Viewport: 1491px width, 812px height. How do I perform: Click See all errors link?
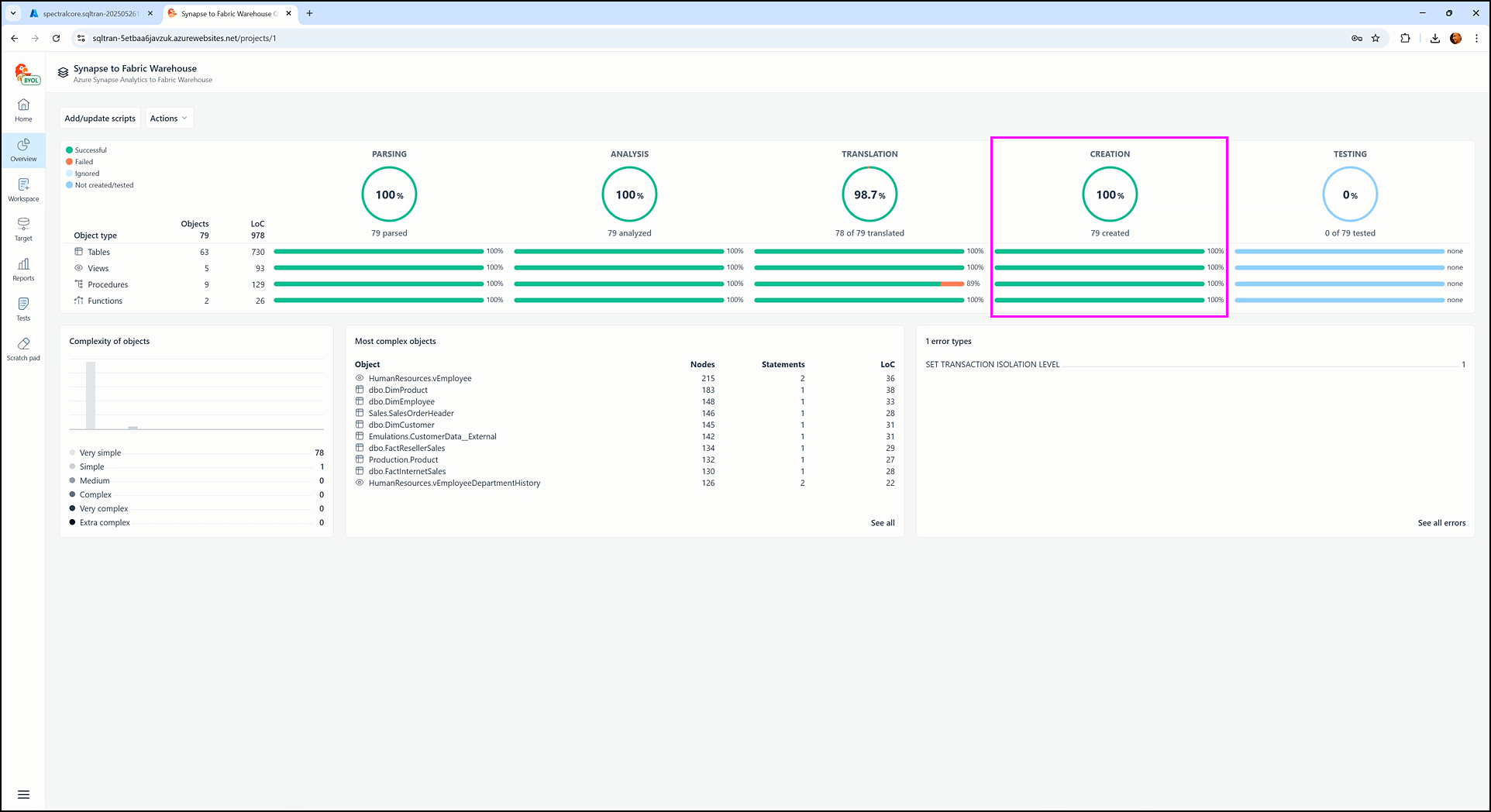[x=1441, y=523]
